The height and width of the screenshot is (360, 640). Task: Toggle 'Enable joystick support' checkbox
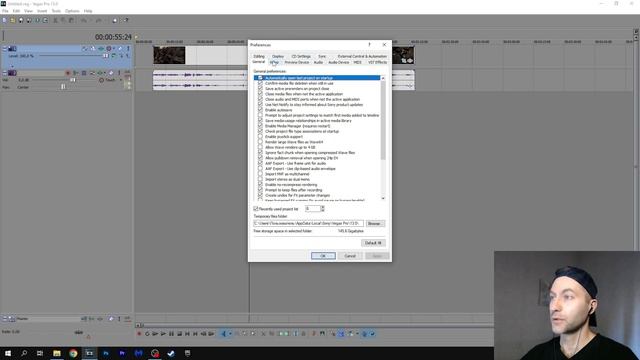[260, 137]
